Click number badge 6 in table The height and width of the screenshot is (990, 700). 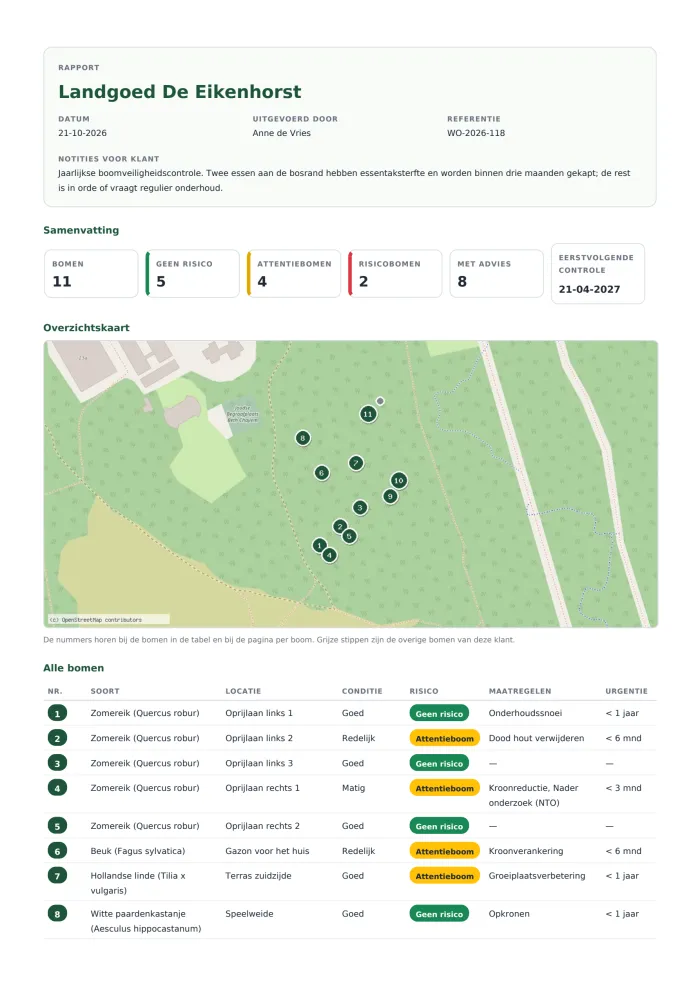pos(57,851)
